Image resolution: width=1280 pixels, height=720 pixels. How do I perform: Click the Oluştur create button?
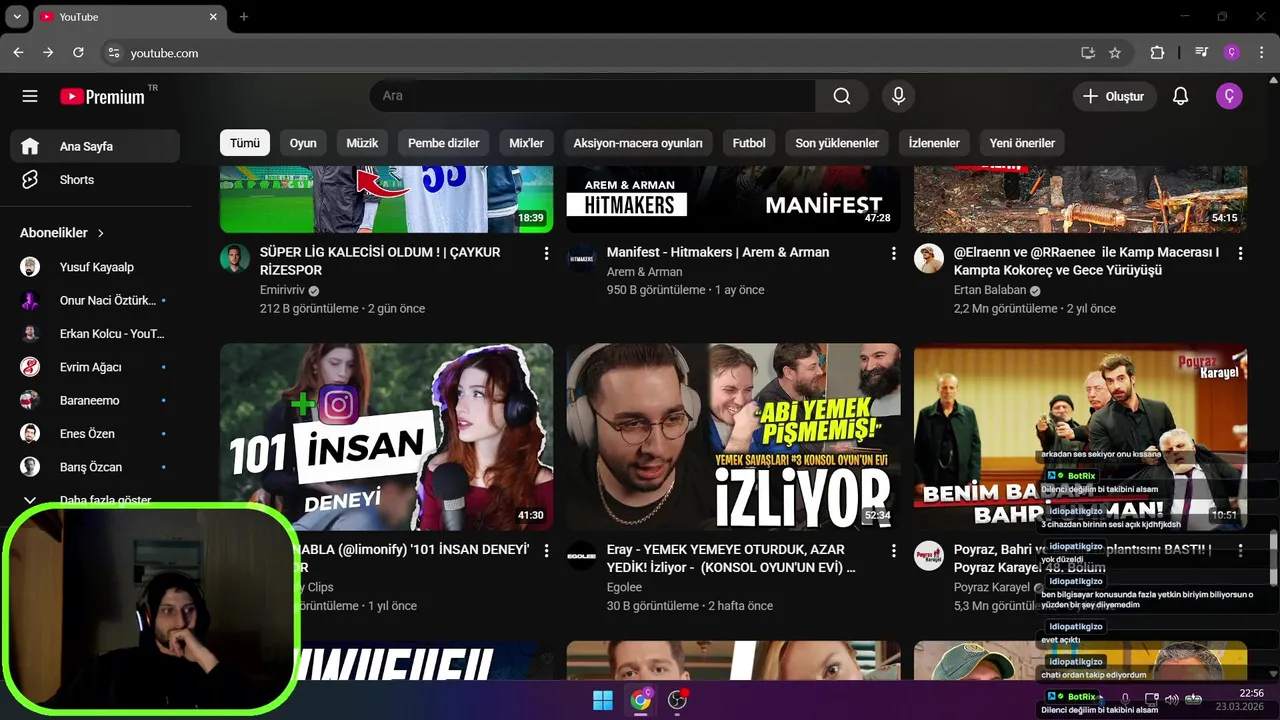point(1114,96)
